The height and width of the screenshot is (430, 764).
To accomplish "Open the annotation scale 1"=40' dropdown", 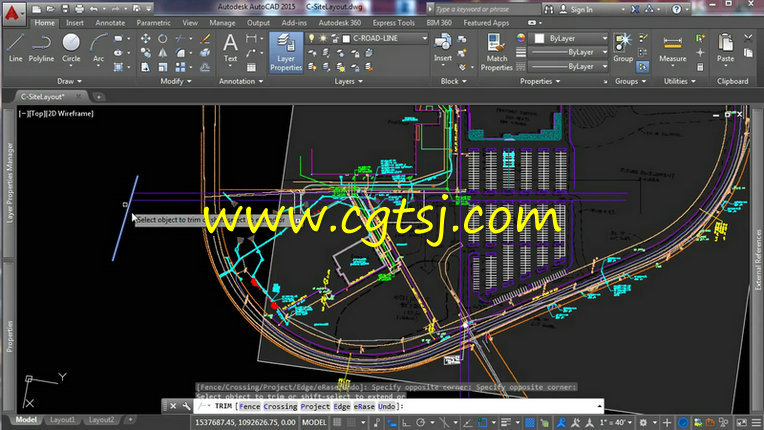I will coord(615,422).
